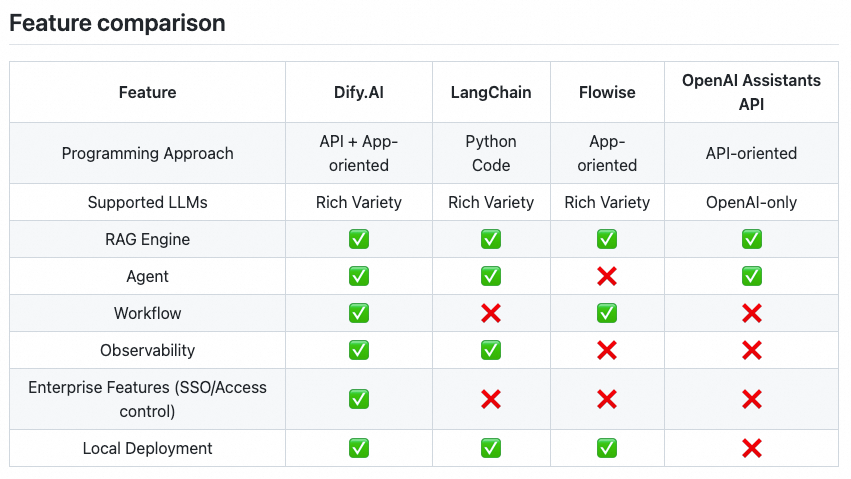This screenshot has width=851, height=479.
Task: Click the OpenAI Local Deployment red cross
Action: [x=752, y=448]
